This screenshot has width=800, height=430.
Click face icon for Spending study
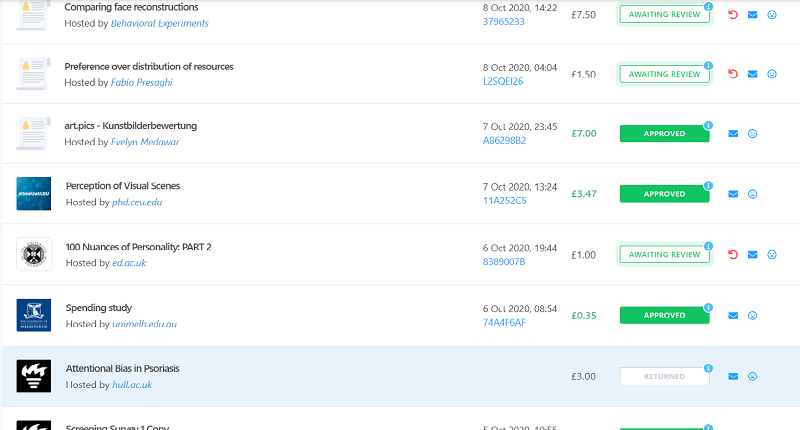753,316
